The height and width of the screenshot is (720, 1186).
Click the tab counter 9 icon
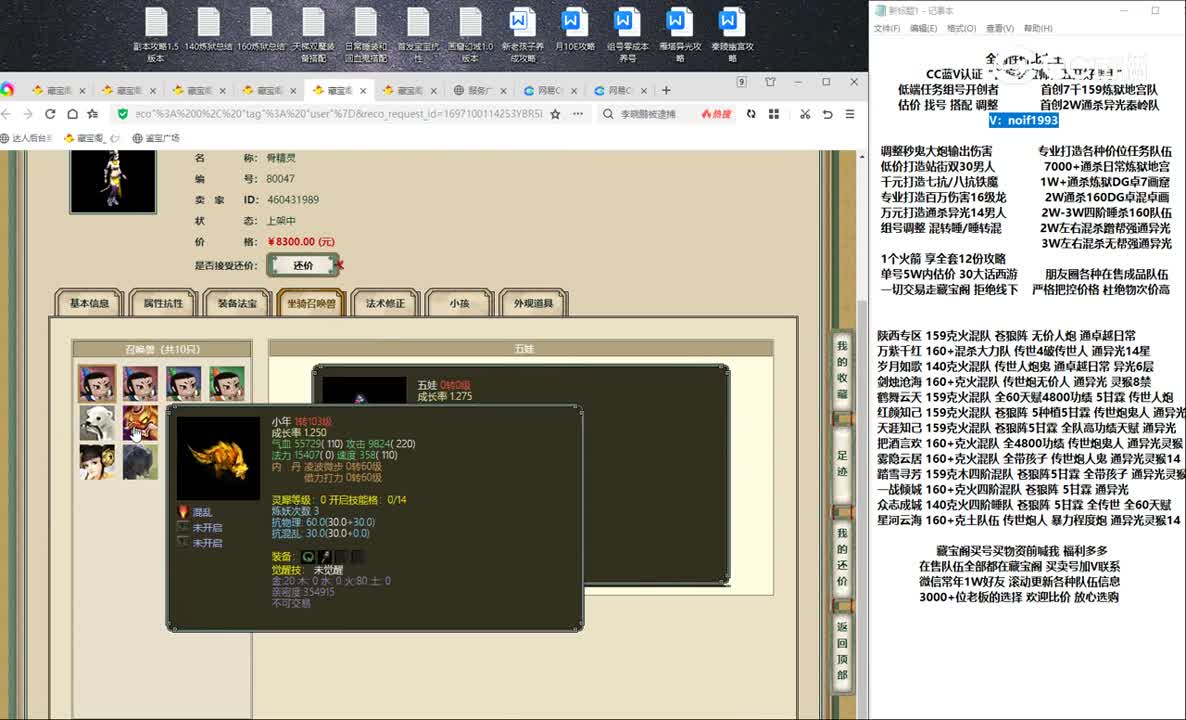pos(742,82)
